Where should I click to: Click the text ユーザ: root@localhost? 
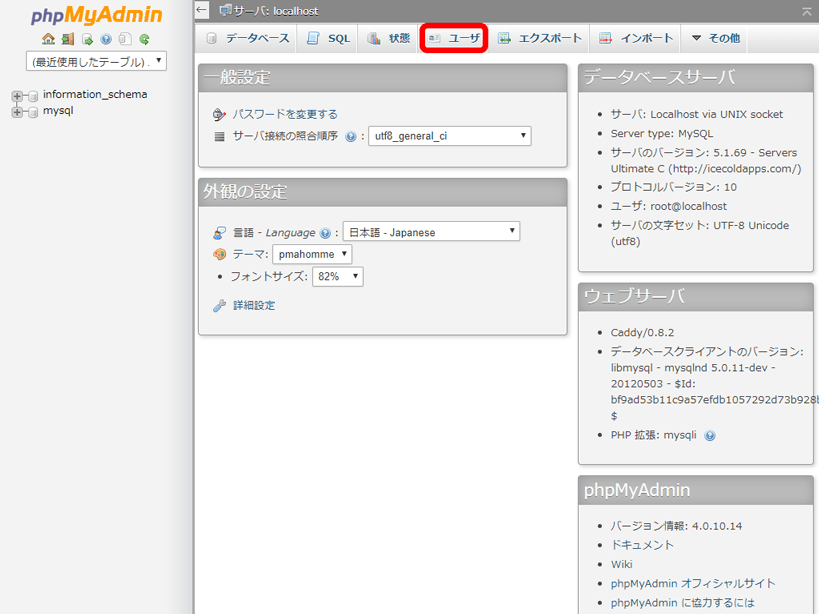click(669, 206)
